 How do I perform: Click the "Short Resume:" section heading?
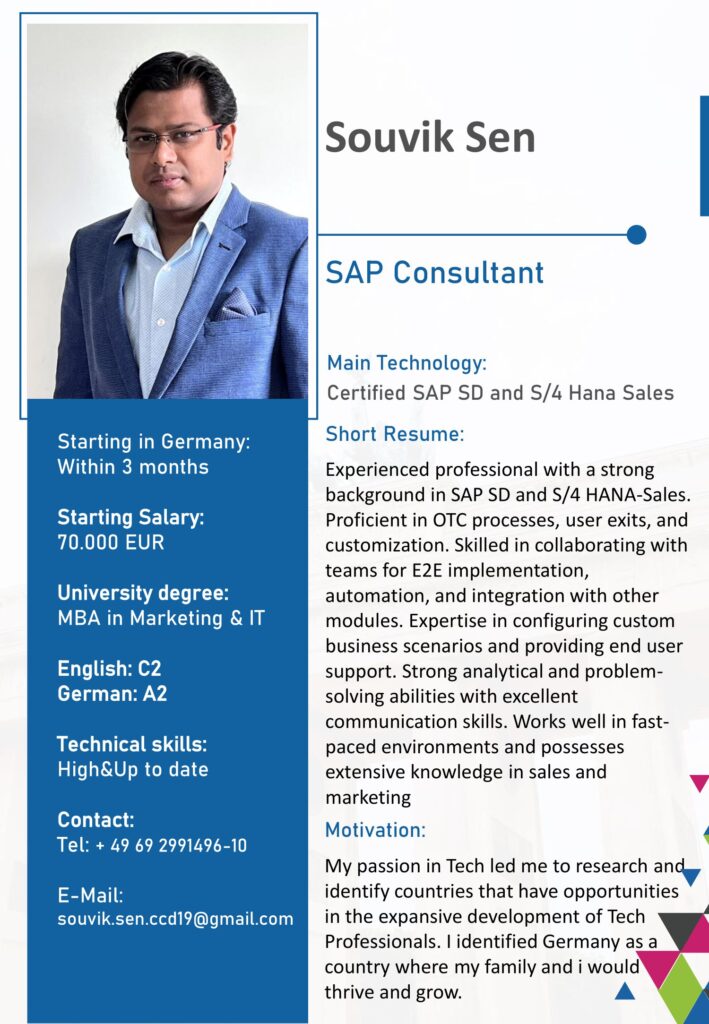coord(395,435)
